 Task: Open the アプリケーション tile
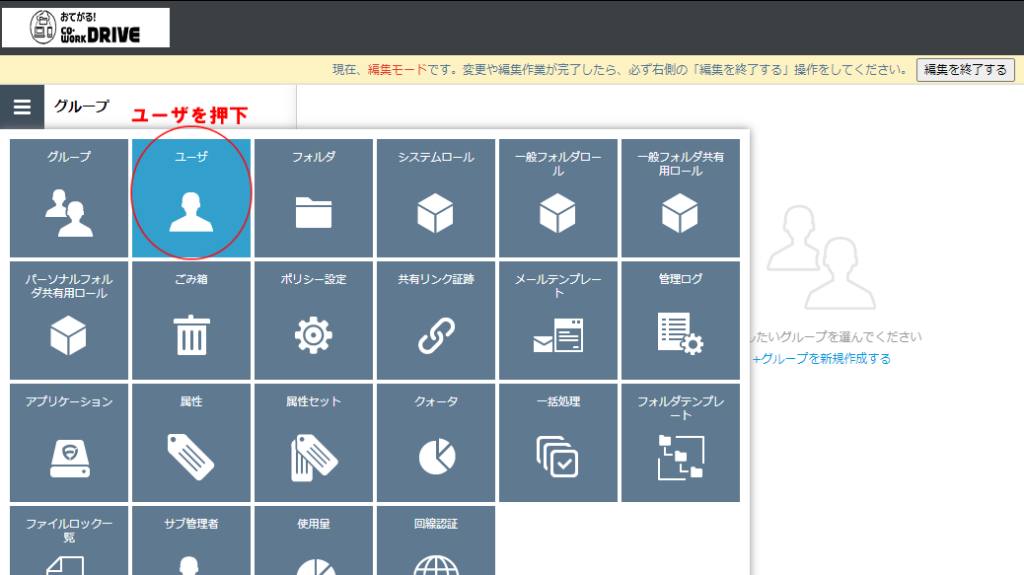tap(69, 442)
